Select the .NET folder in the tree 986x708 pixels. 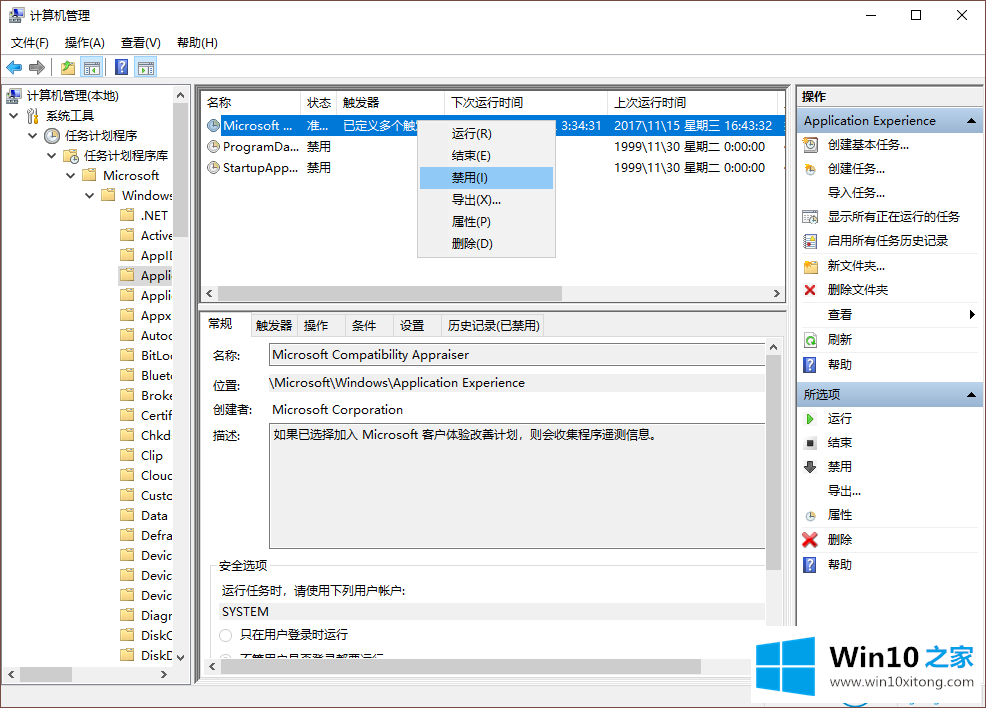click(x=154, y=216)
